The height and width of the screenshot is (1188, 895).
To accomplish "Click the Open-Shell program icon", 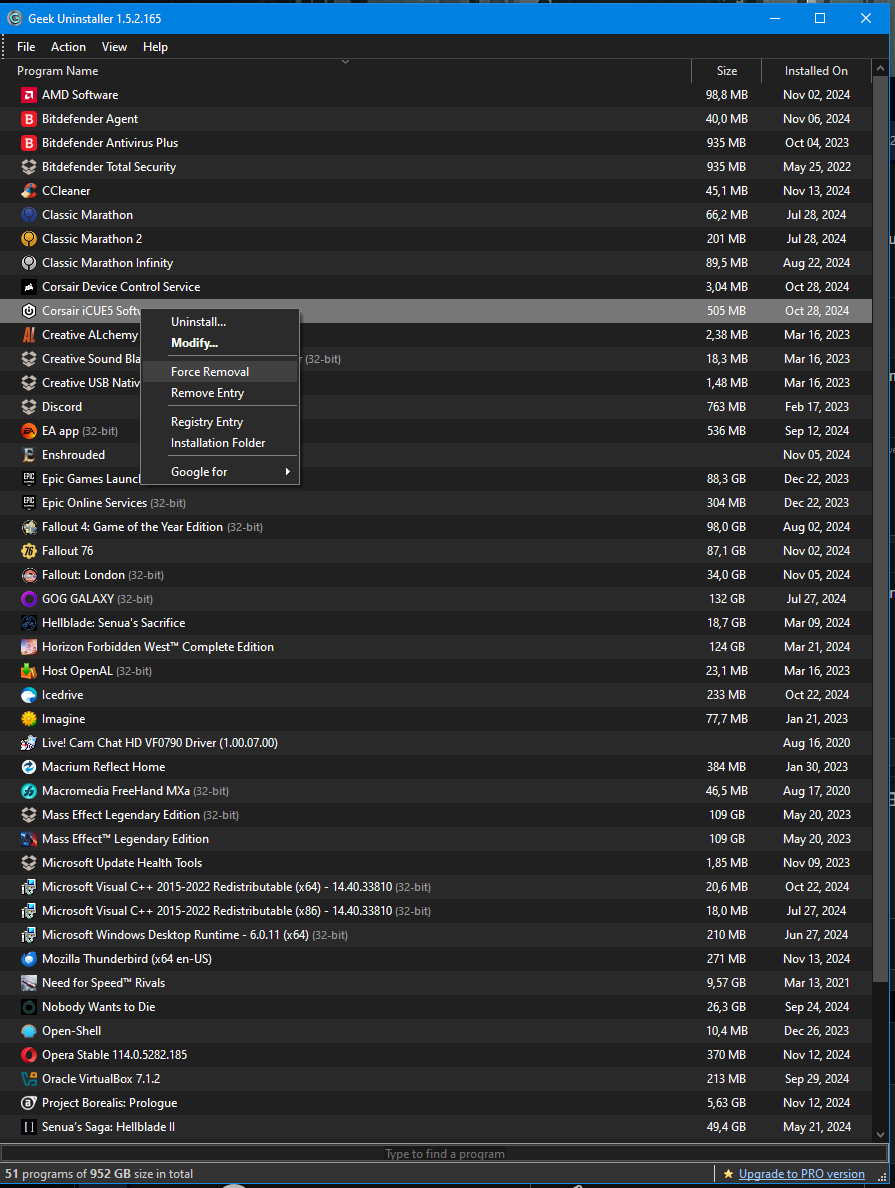I will pos(29,1031).
